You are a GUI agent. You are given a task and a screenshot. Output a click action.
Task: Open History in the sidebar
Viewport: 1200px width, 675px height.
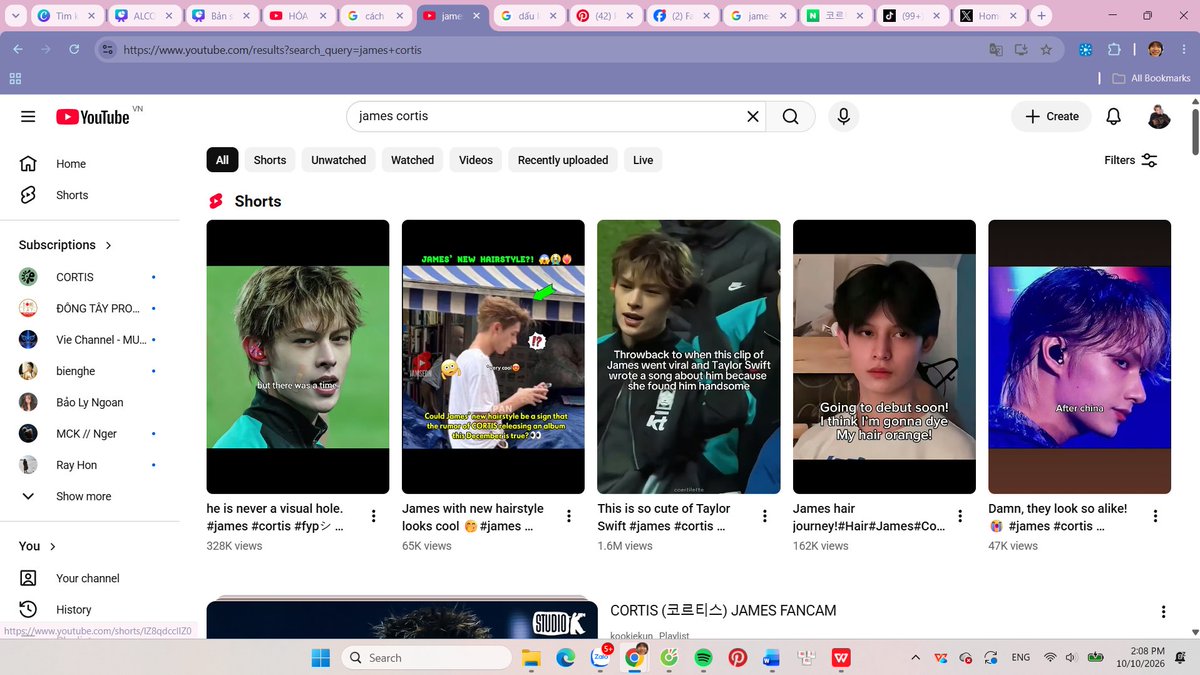[74, 609]
